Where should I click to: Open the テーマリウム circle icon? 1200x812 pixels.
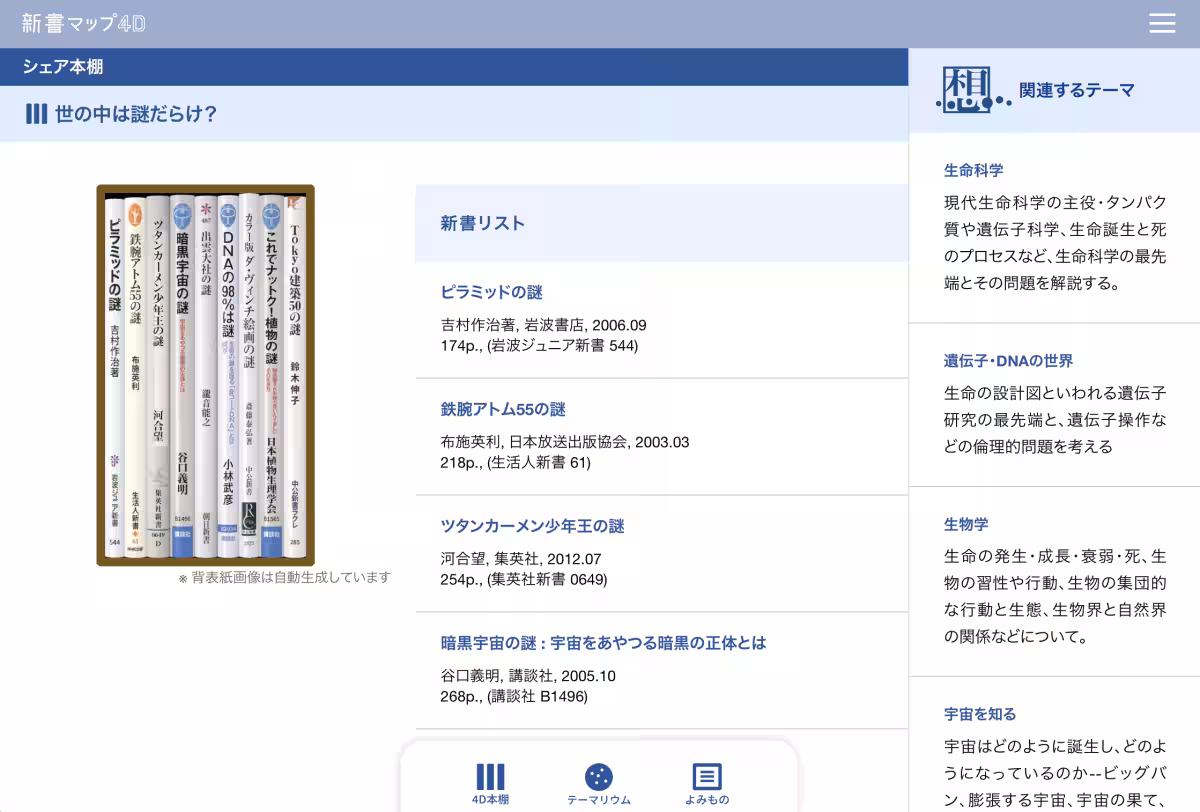point(598,778)
